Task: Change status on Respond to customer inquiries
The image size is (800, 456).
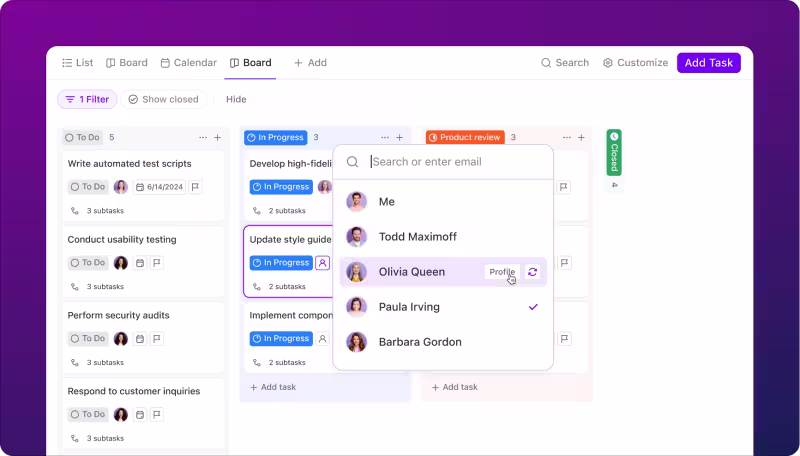Action: 88,415
